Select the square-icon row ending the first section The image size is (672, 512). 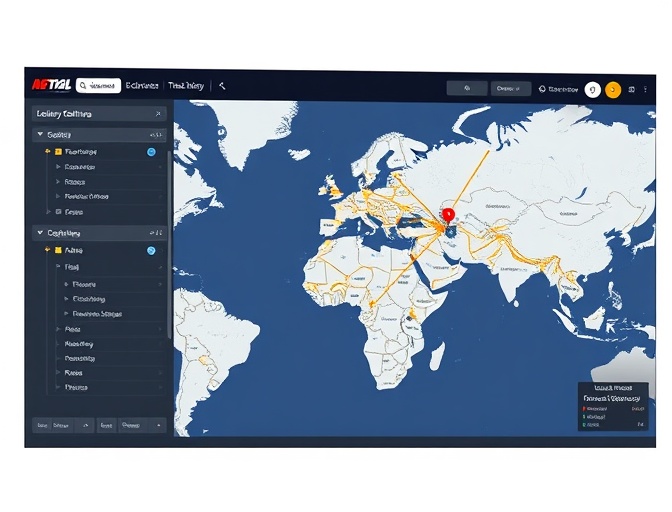105,212
